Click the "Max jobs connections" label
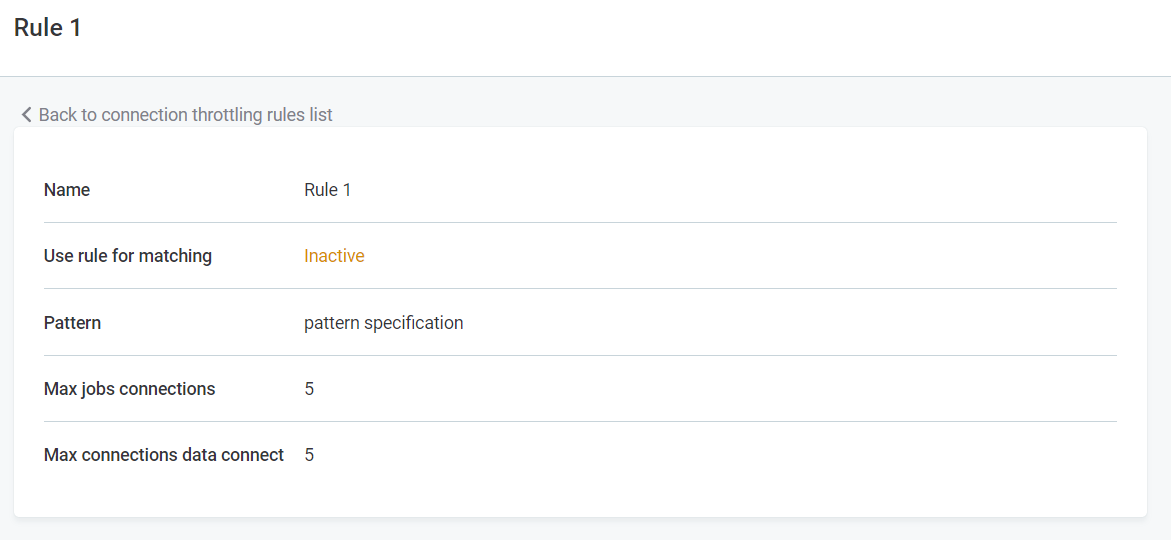The image size is (1171, 540). (129, 389)
